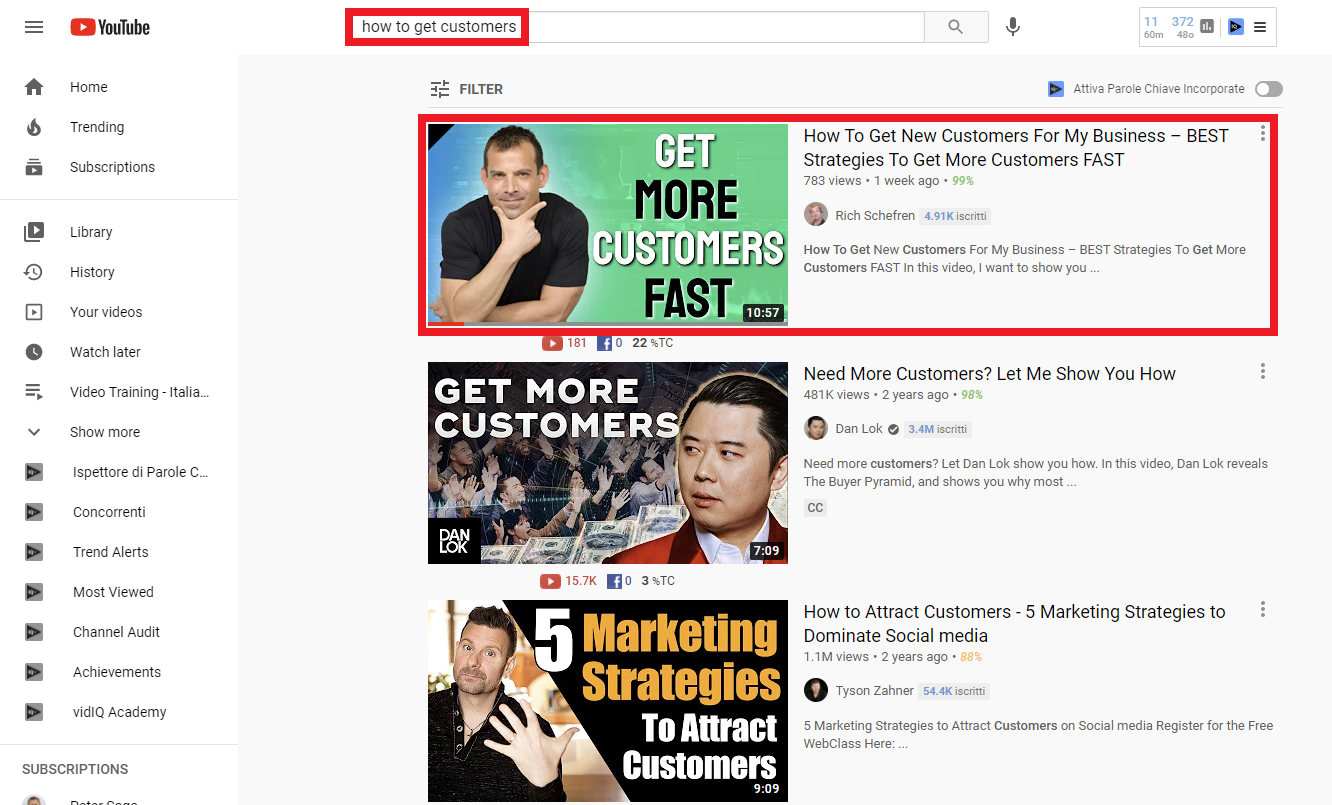
Task: Open the three-dot menu on Tyson Zahner's video
Action: [x=1263, y=609]
